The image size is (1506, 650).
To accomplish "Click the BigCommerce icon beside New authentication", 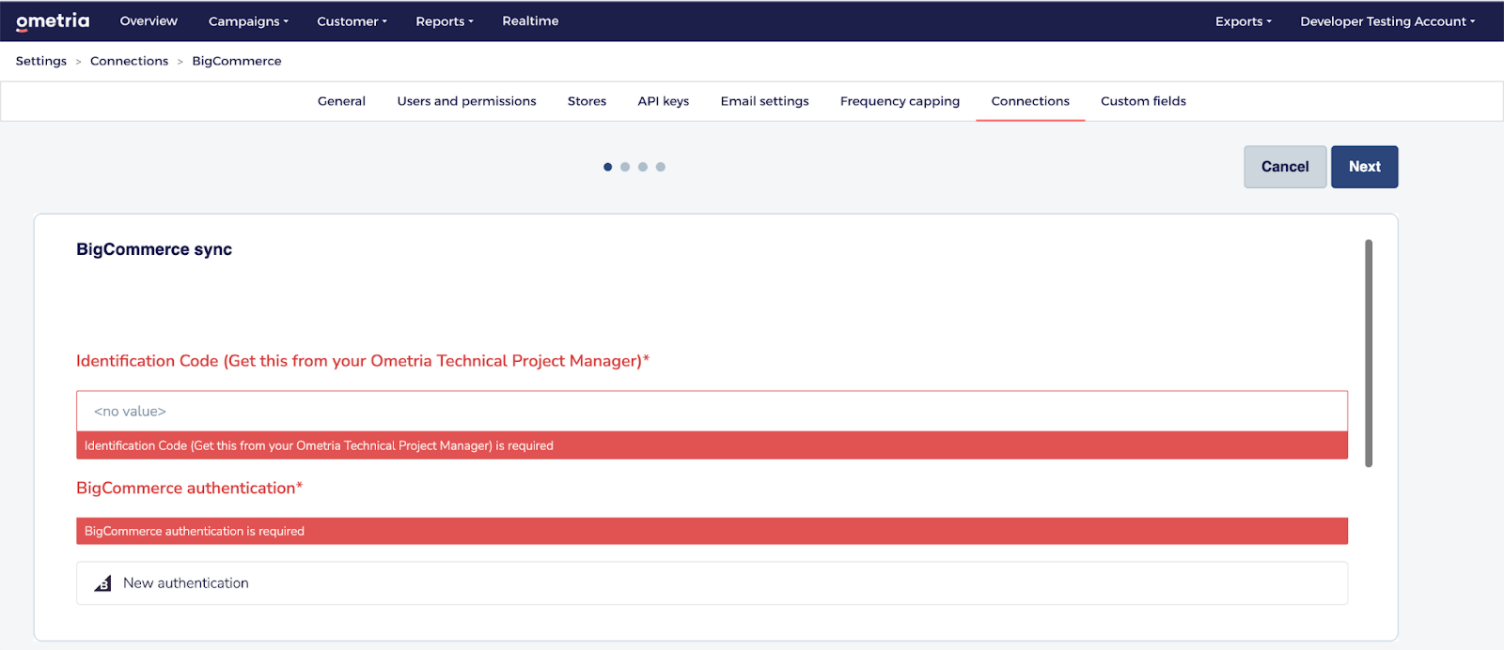I will point(103,584).
